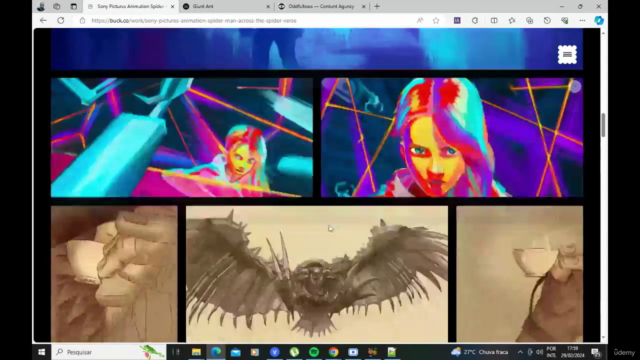The height and width of the screenshot is (360, 640).
Task: Close the Sony Pictures Animation tab
Action: point(172,7)
